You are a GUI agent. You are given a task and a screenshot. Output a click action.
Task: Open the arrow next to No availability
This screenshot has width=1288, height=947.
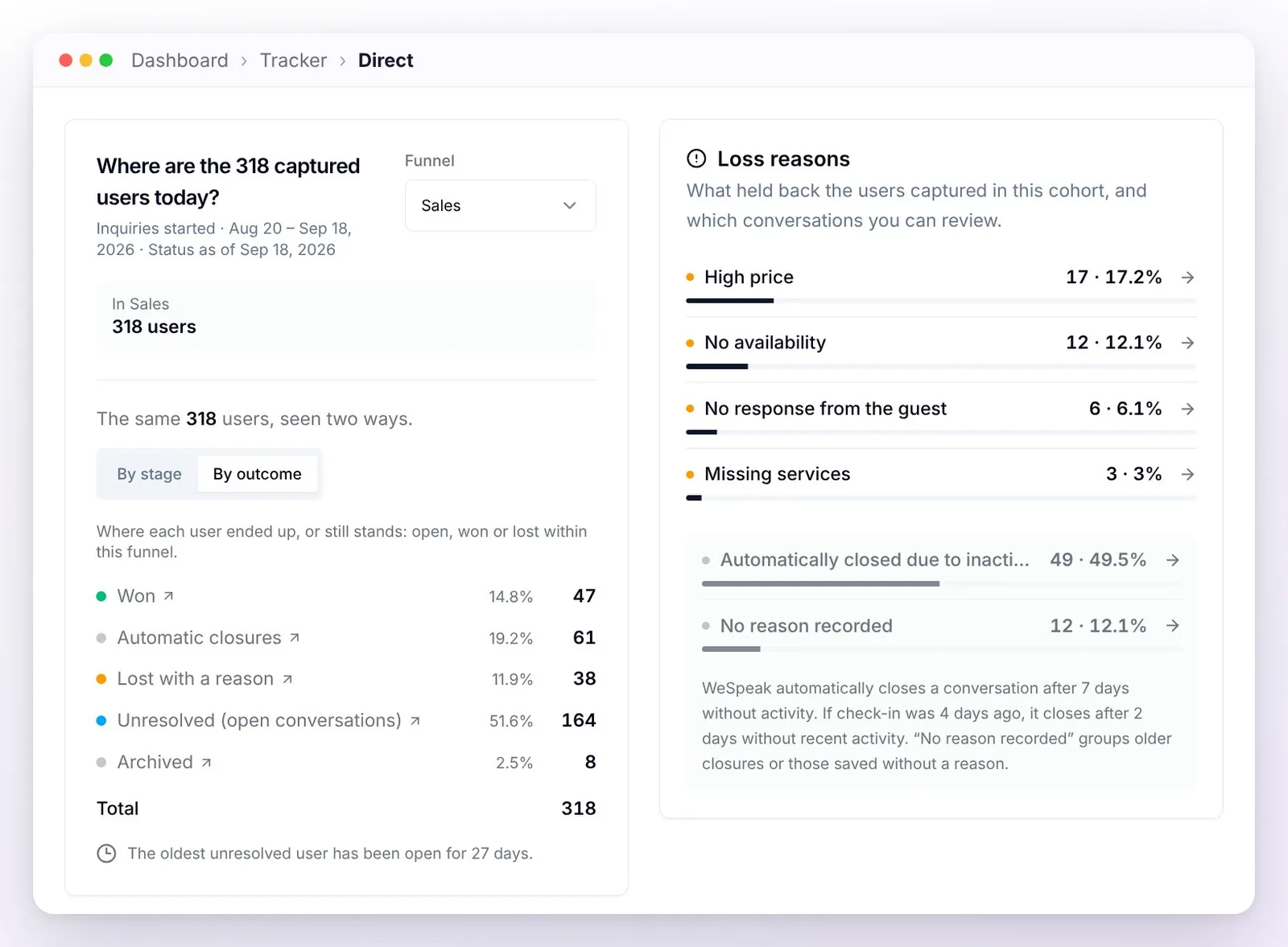[x=1187, y=343]
